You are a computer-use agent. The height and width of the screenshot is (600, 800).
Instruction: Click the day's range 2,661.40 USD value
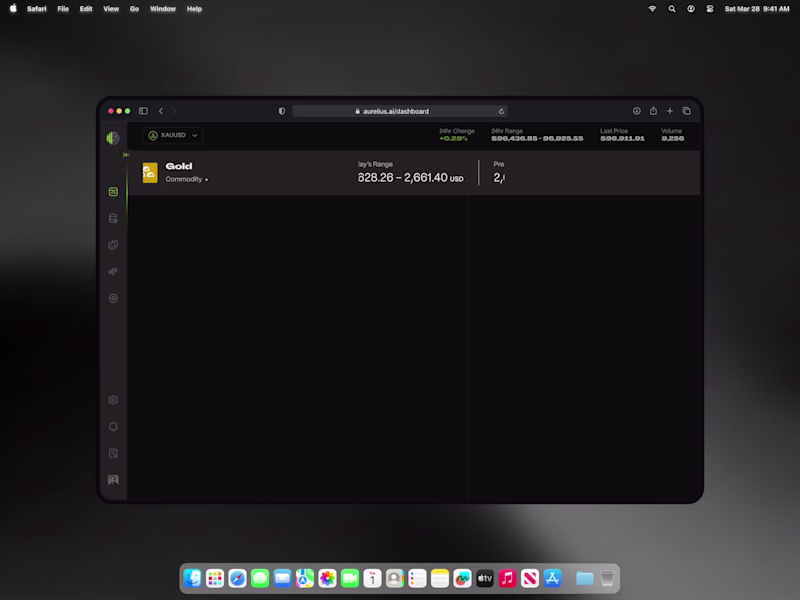(x=411, y=178)
